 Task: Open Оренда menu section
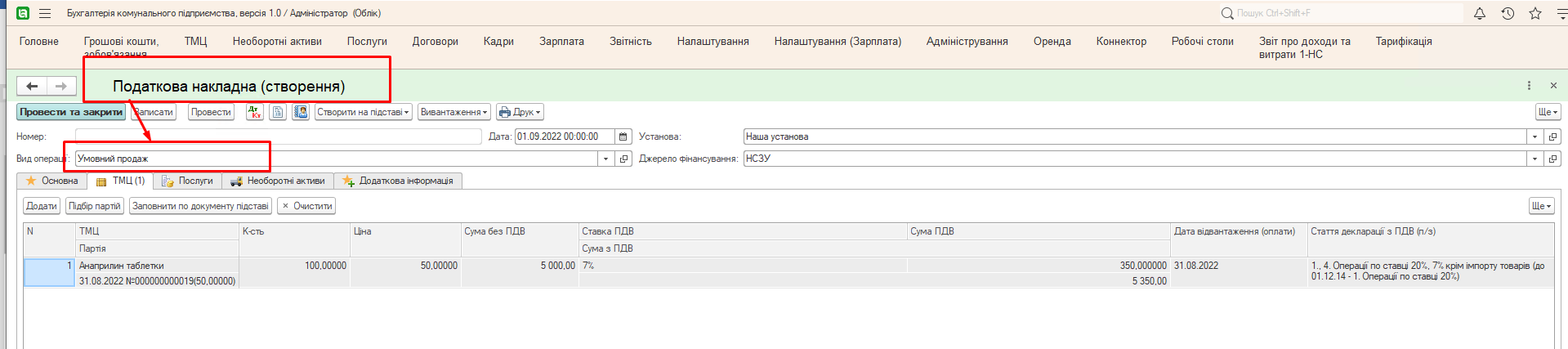[x=1052, y=42]
